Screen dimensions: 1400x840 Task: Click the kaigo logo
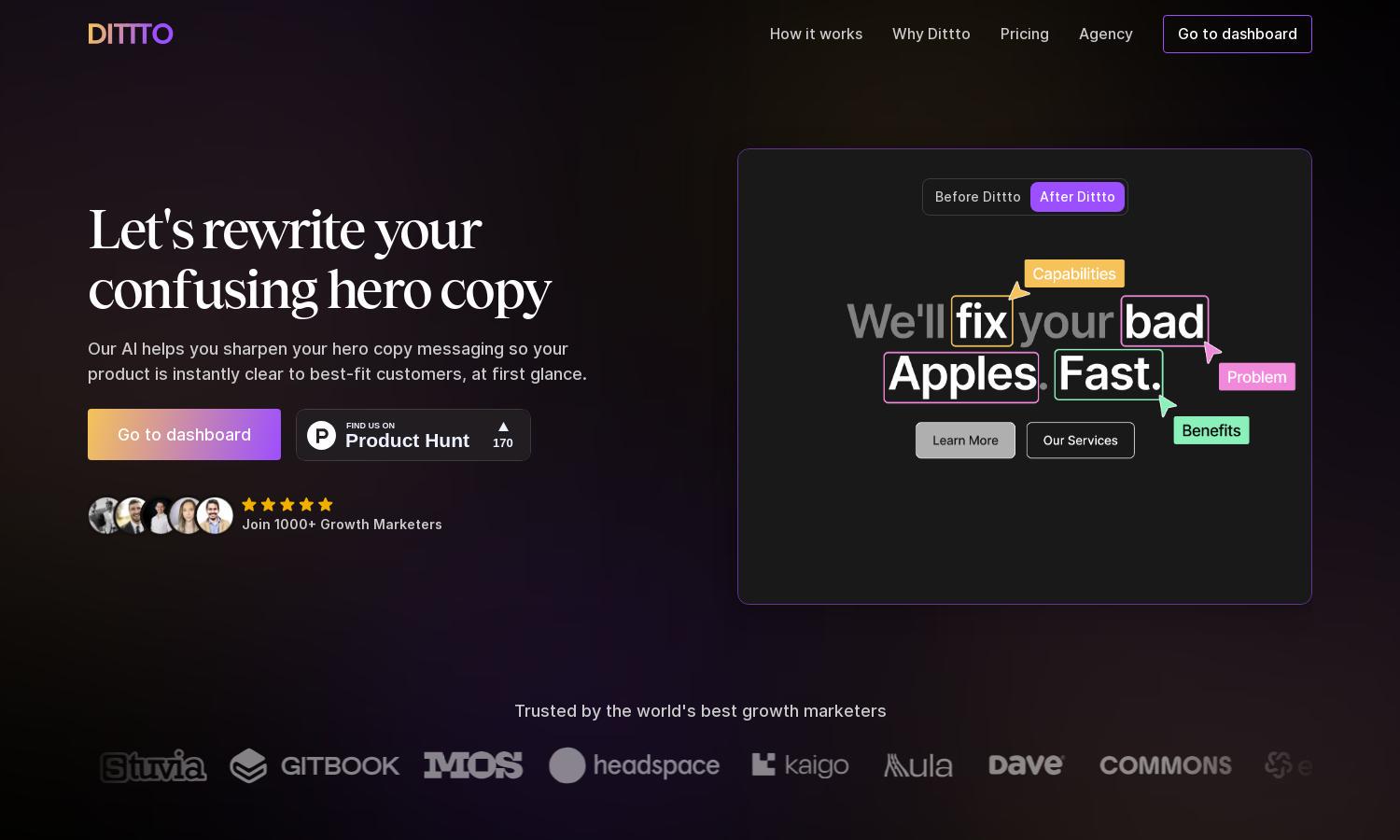pyautogui.click(x=801, y=765)
